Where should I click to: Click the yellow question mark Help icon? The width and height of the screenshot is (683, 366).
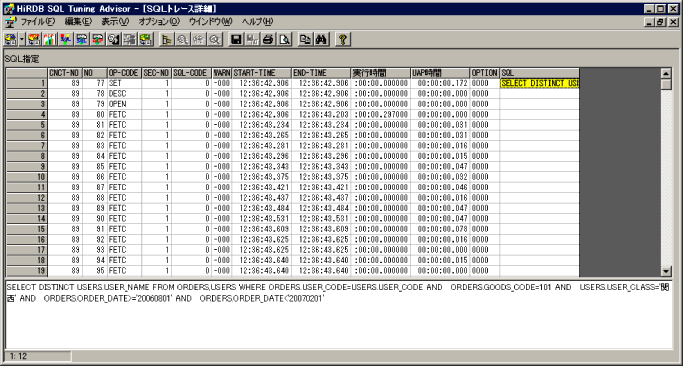click(343, 40)
